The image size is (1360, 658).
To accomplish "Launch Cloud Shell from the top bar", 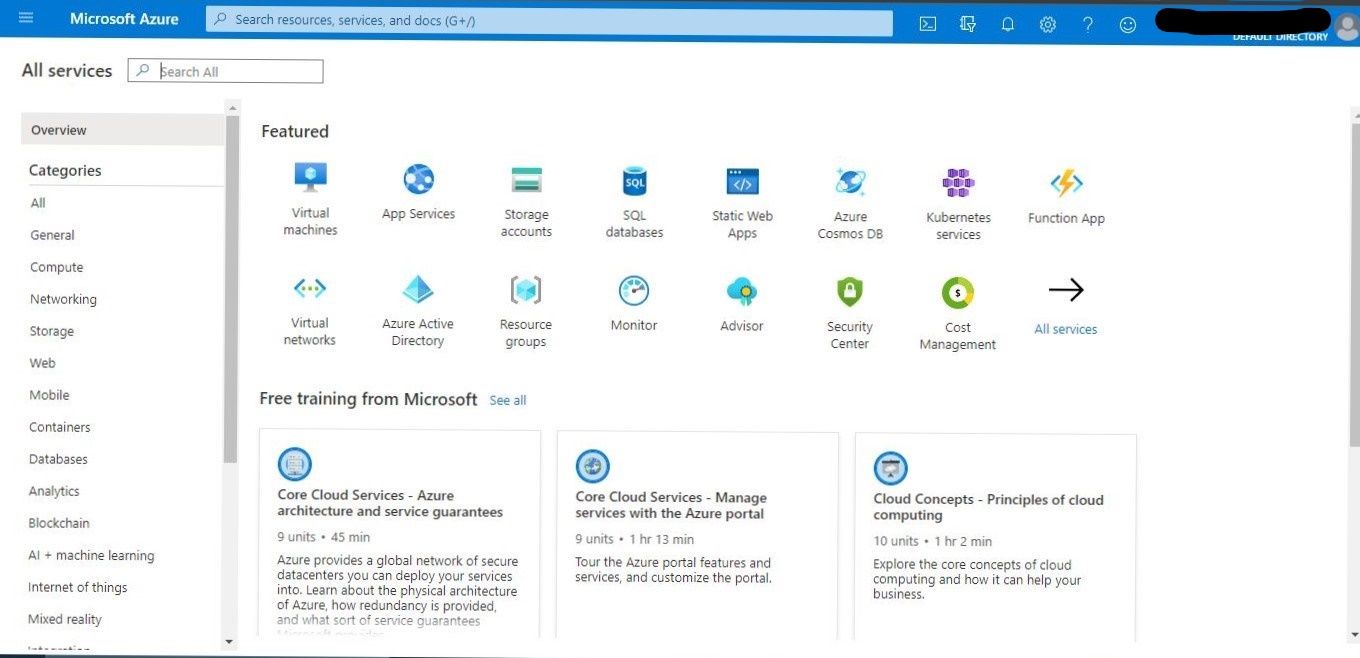I will pyautogui.click(x=927, y=23).
